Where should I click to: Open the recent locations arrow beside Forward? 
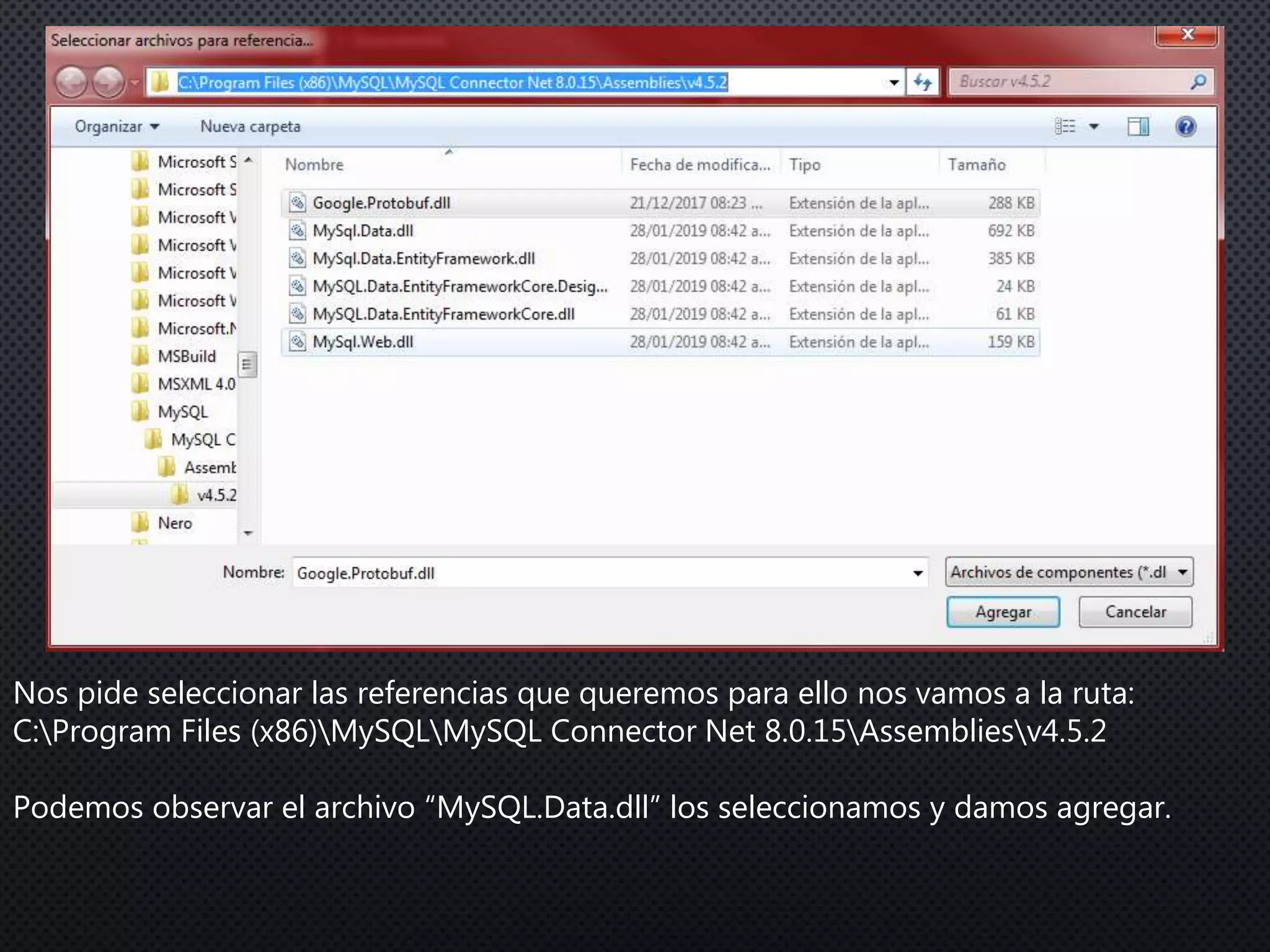point(134,82)
